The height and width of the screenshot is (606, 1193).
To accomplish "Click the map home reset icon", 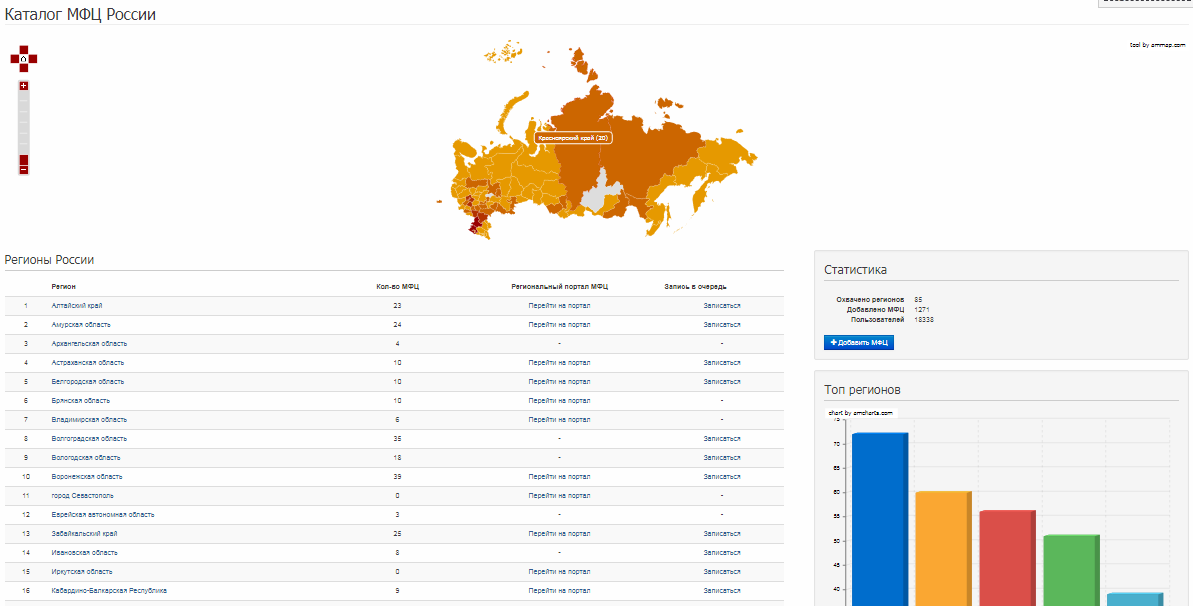I will (x=24, y=59).
